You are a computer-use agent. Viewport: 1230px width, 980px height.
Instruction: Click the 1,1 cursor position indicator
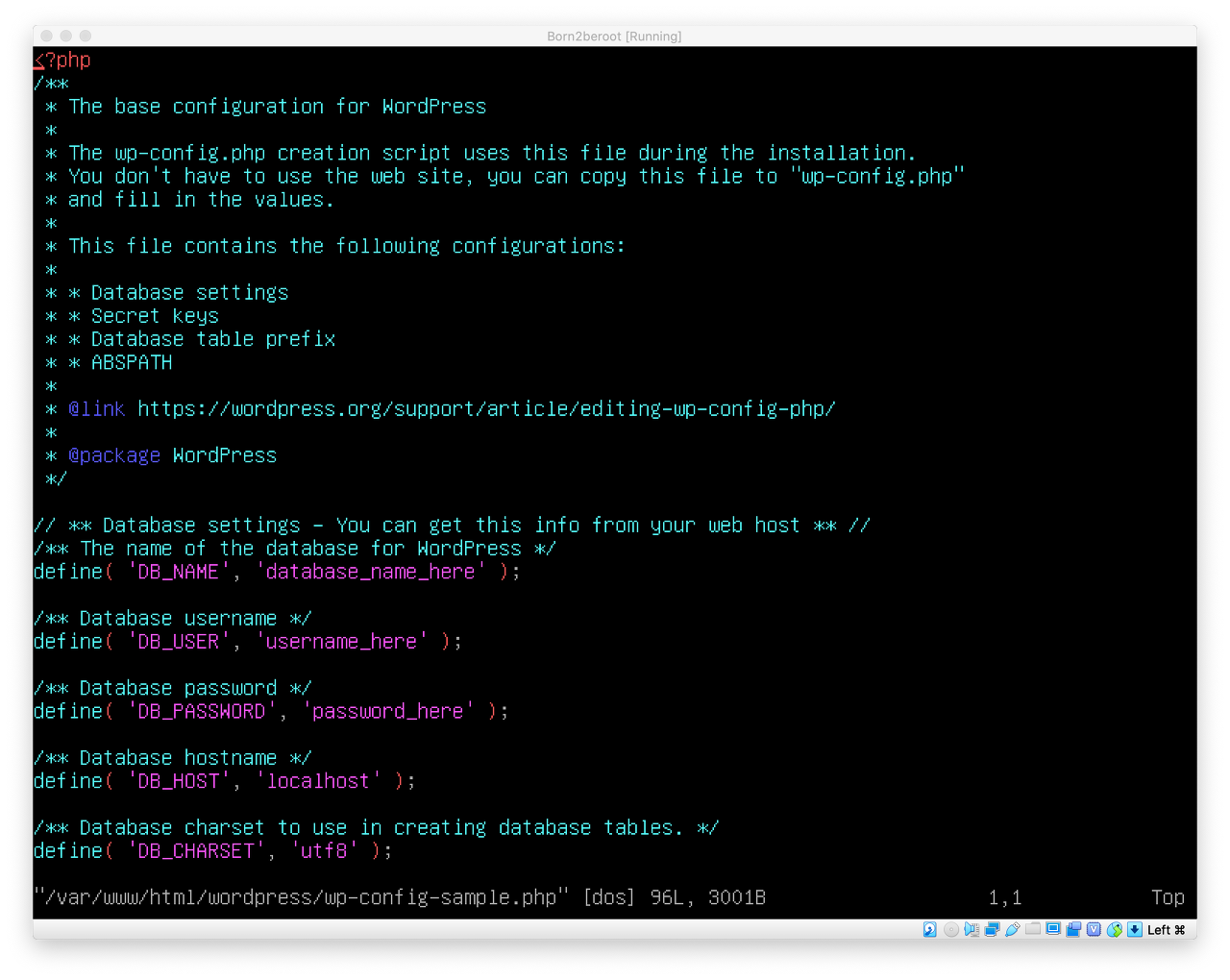pos(1005,897)
